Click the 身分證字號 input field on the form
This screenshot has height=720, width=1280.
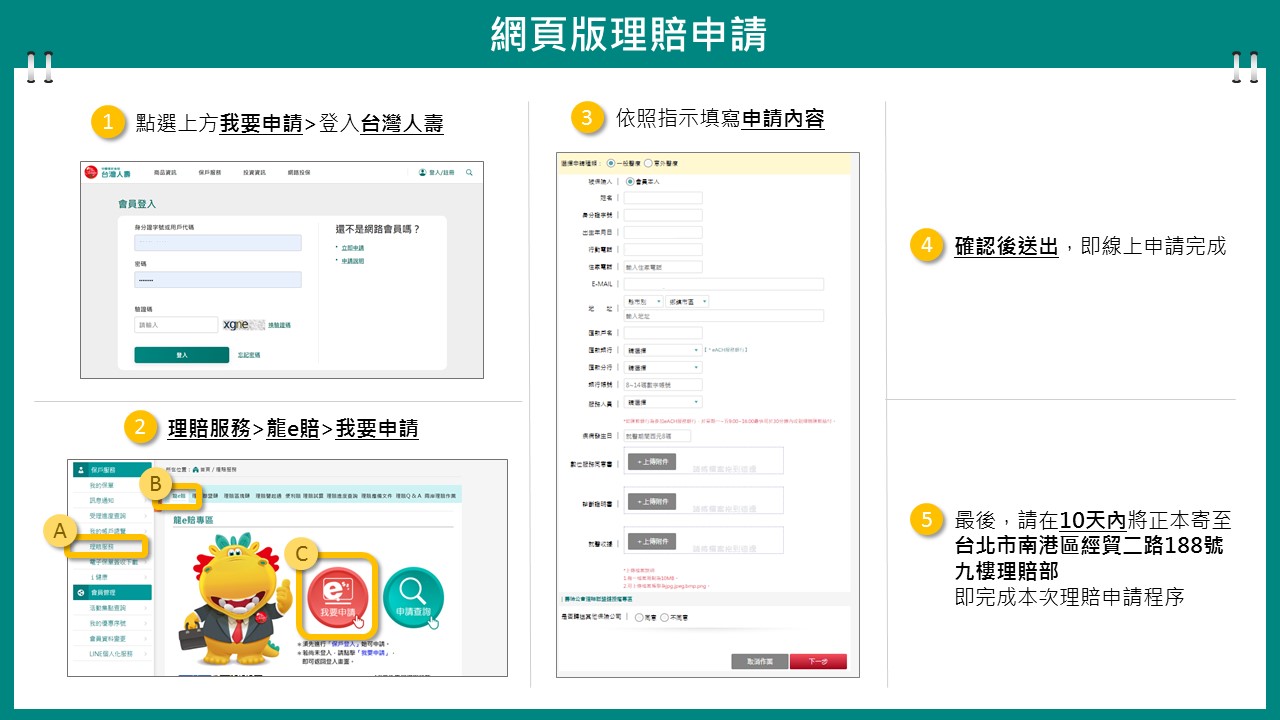click(x=663, y=215)
